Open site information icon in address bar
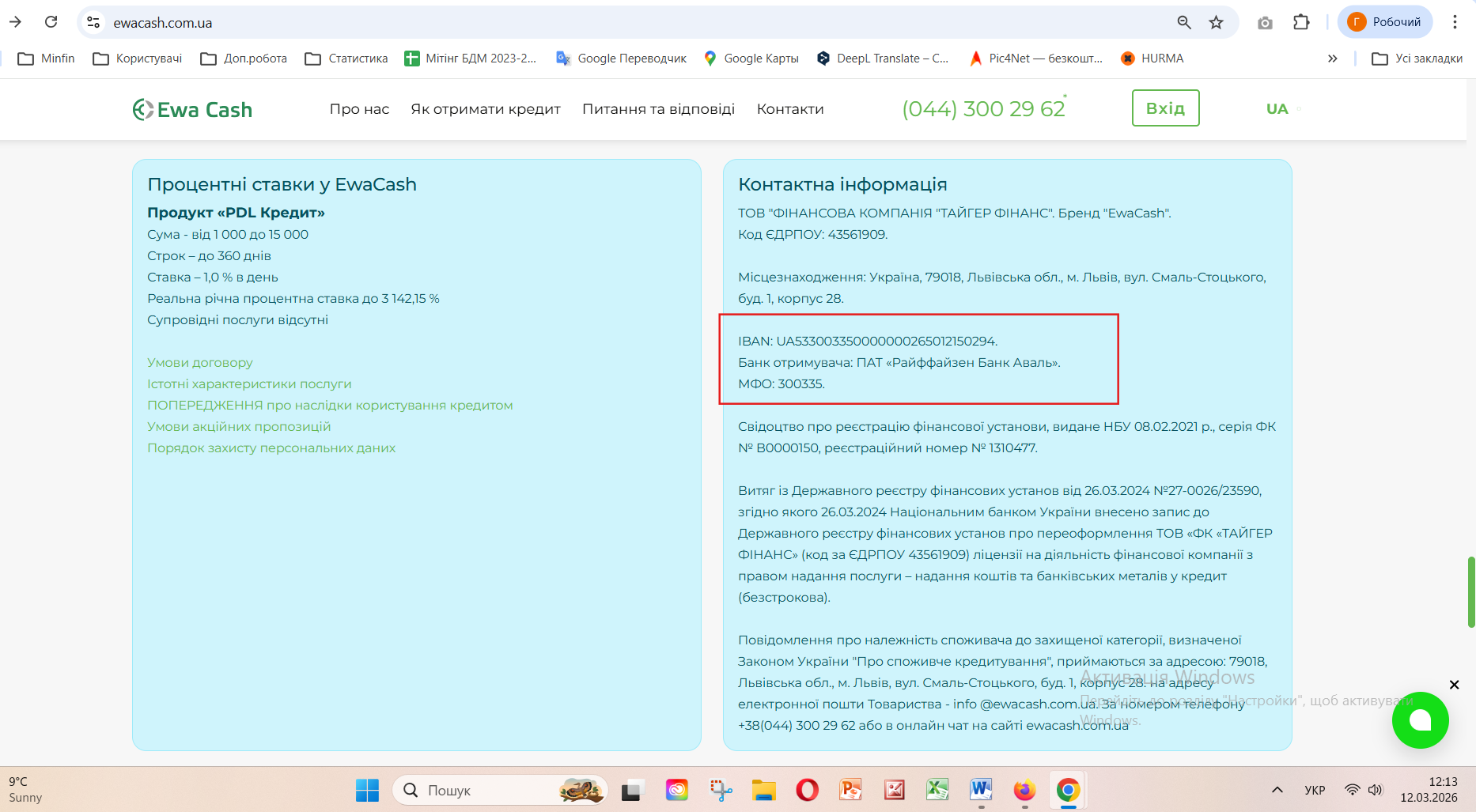Image resolution: width=1476 pixels, height=812 pixels. tap(93, 22)
